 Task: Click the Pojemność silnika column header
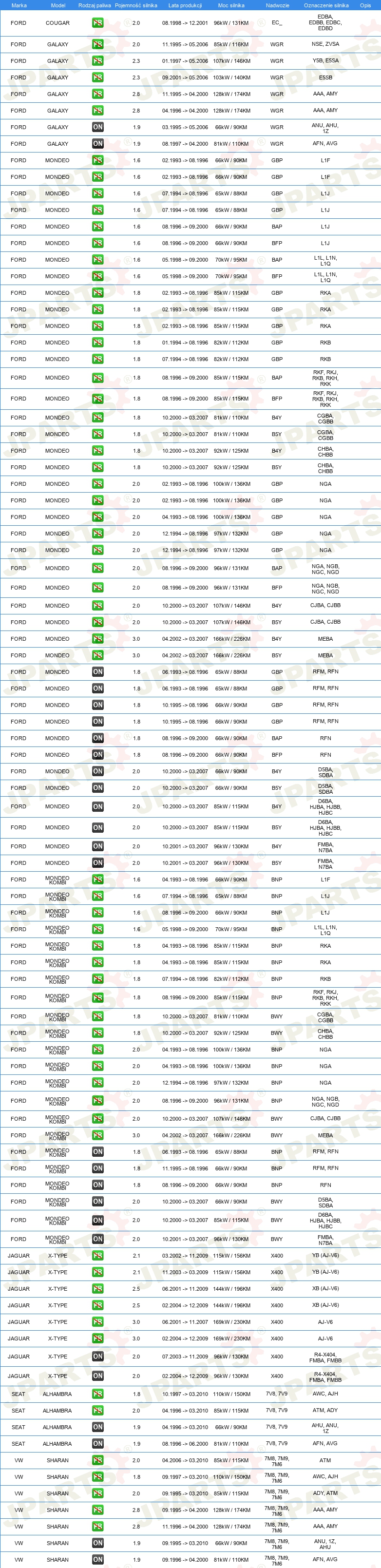tap(136, 5)
